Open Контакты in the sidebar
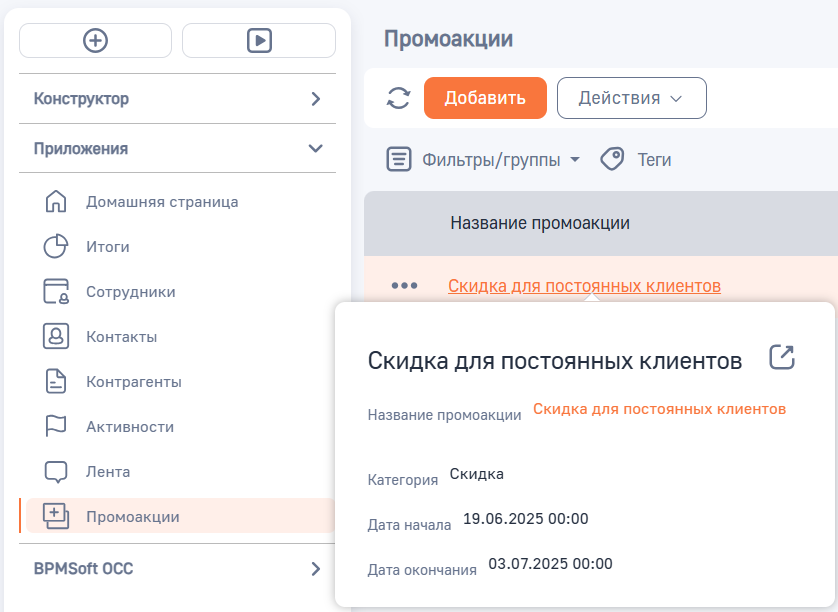 pos(121,337)
